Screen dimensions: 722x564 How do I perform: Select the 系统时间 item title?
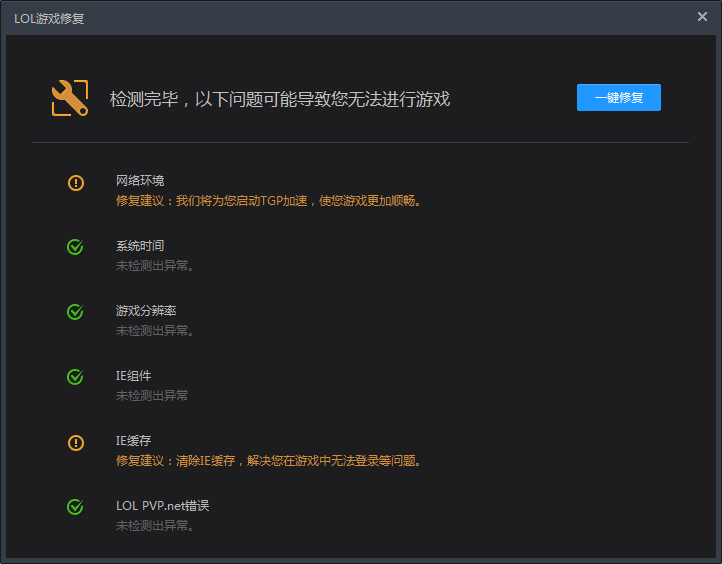(140, 245)
